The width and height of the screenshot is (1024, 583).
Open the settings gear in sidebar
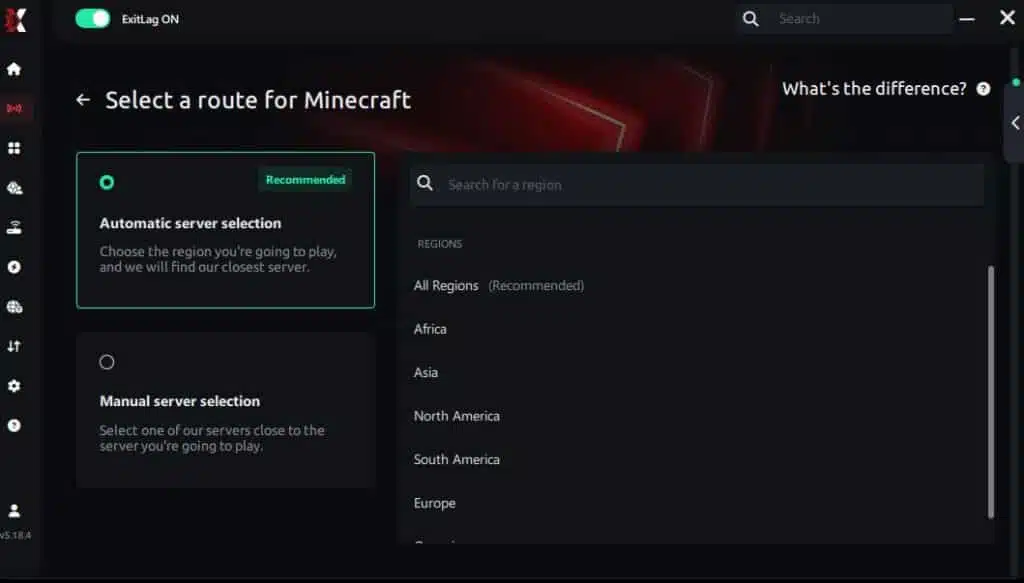14,386
